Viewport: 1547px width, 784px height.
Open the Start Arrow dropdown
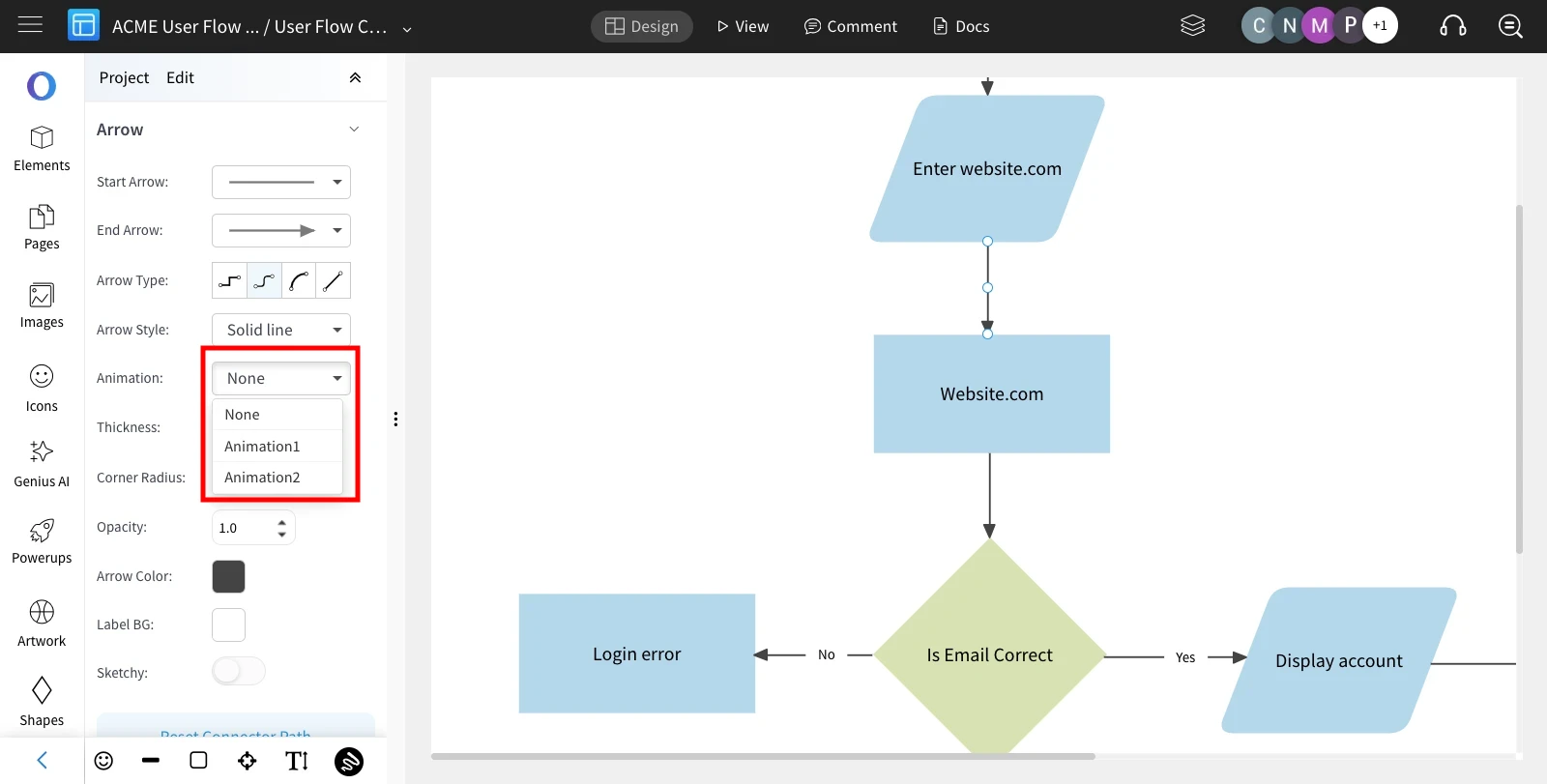pos(281,182)
